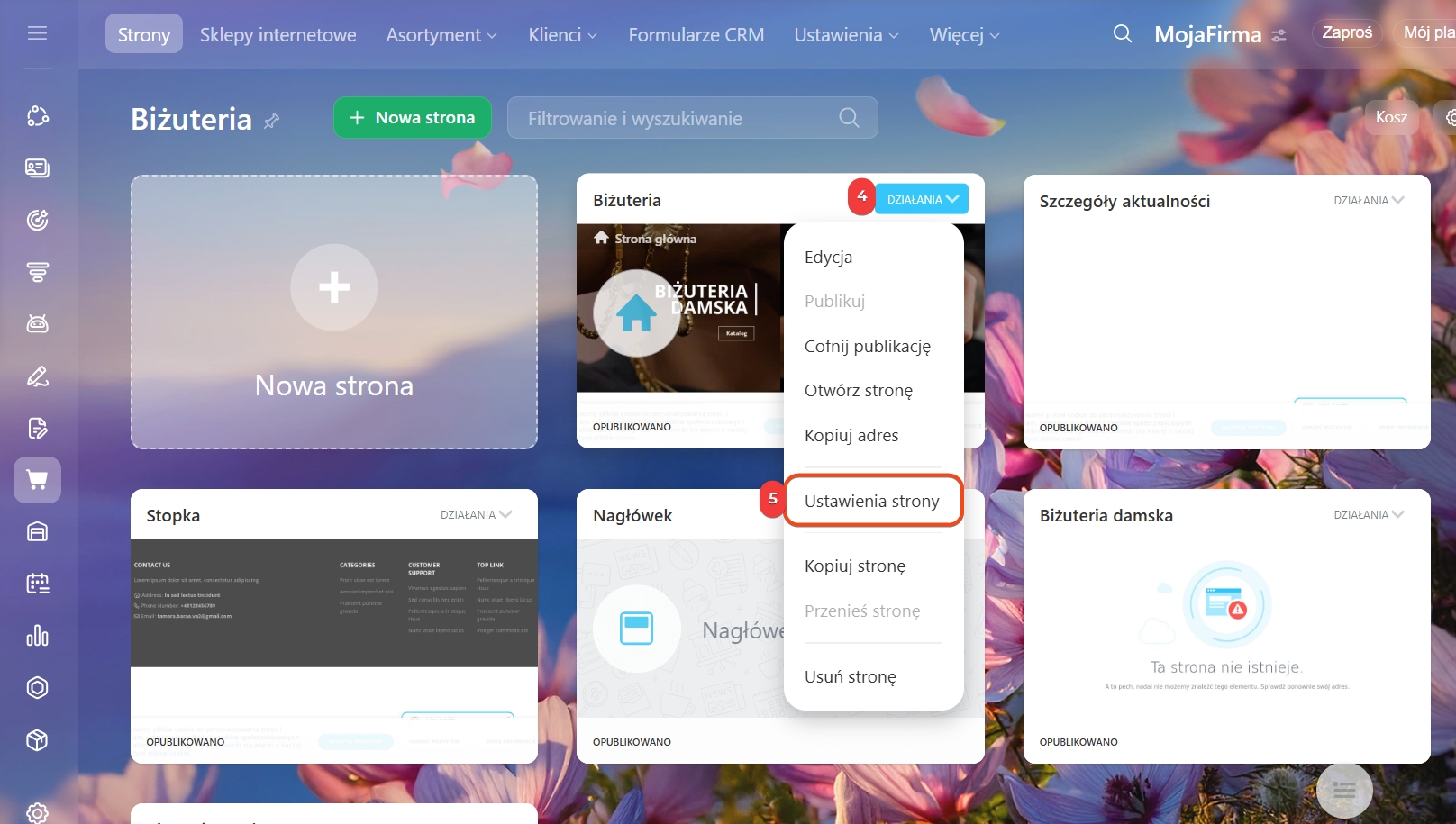Screen dimensions: 1456x824
Task: Open the bar chart analytics sidebar icon
Action: click(37, 636)
